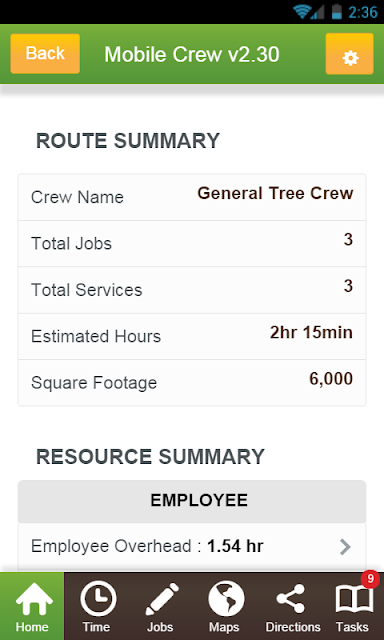Select the Crew Name row
Image resolution: width=384 pixels, height=640 pixels.
tap(192, 197)
